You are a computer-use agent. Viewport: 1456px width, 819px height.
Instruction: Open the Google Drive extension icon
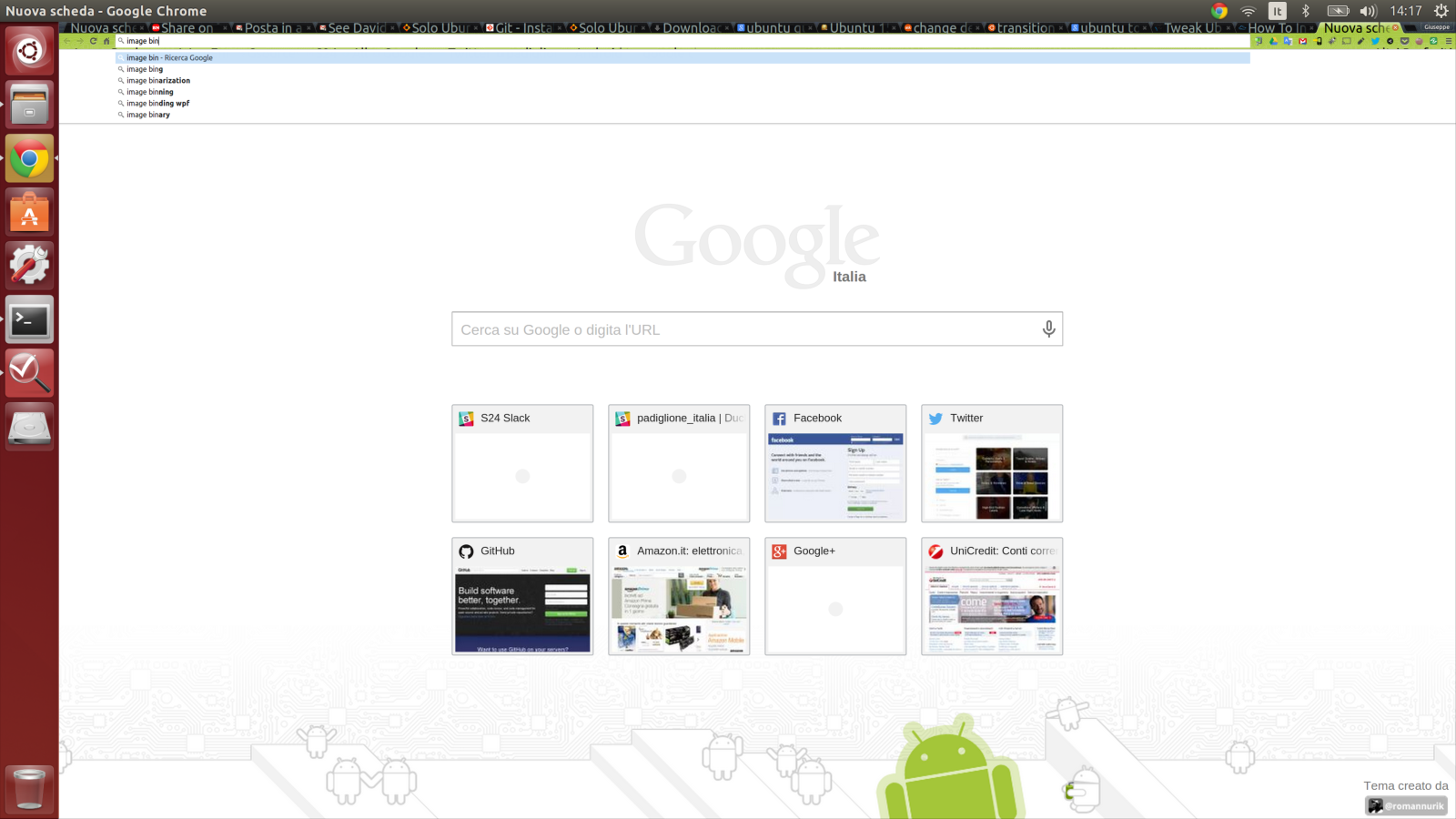pos(1273,41)
